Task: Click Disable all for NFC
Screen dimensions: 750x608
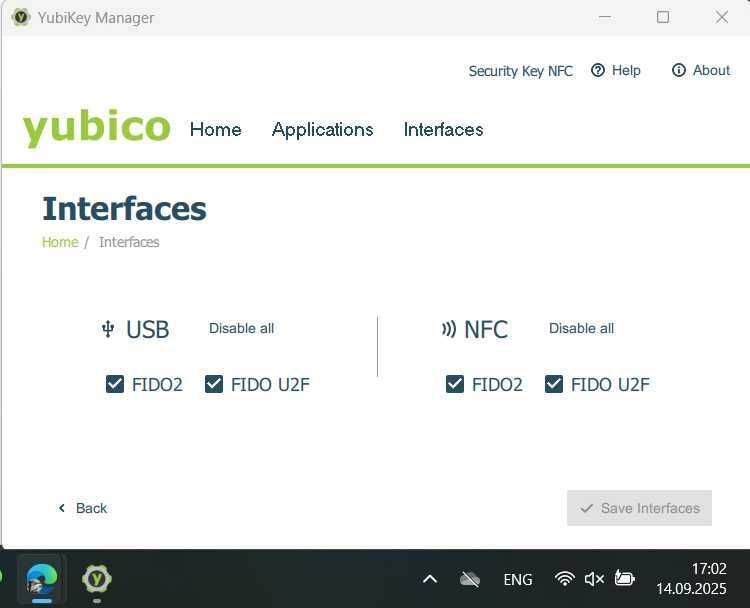Action: point(582,328)
